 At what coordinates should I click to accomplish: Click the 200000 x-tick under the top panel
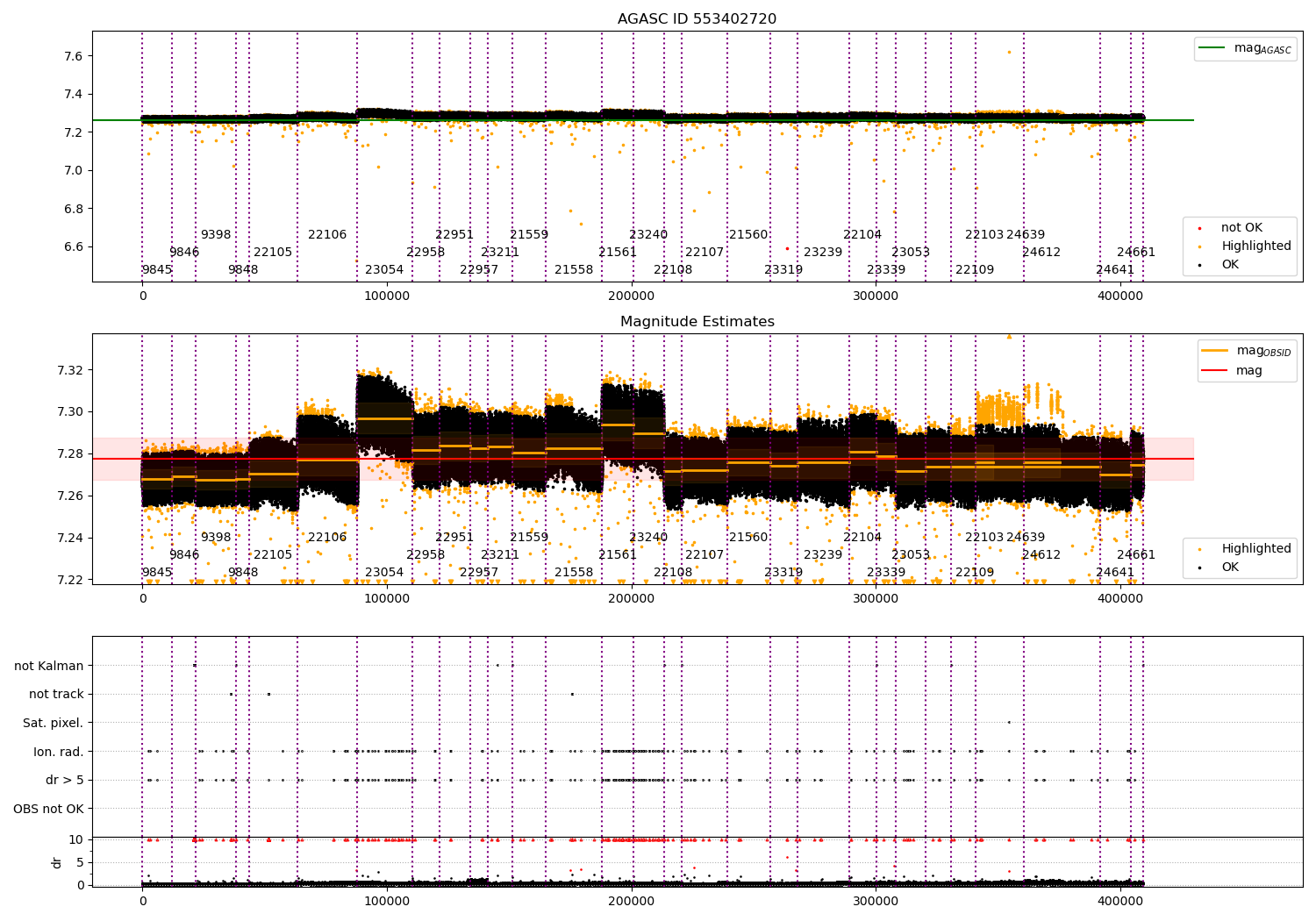click(x=632, y=297)
